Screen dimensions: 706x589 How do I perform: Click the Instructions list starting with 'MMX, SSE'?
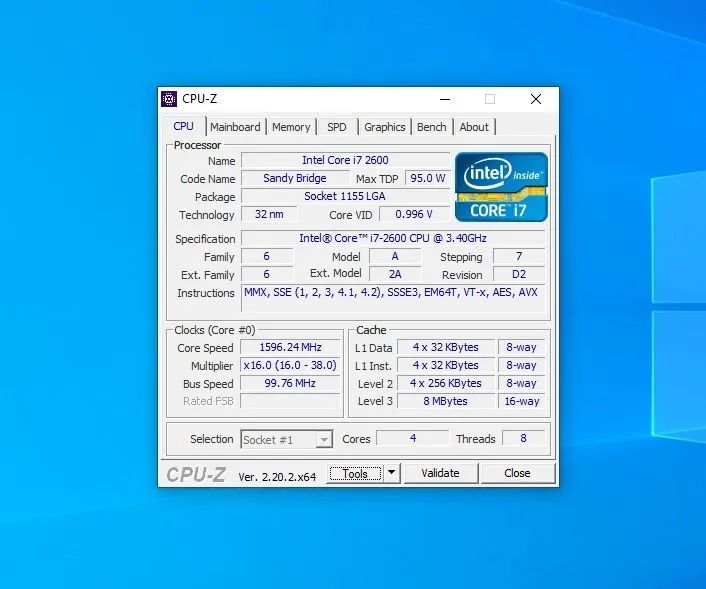tap(393, 298)
